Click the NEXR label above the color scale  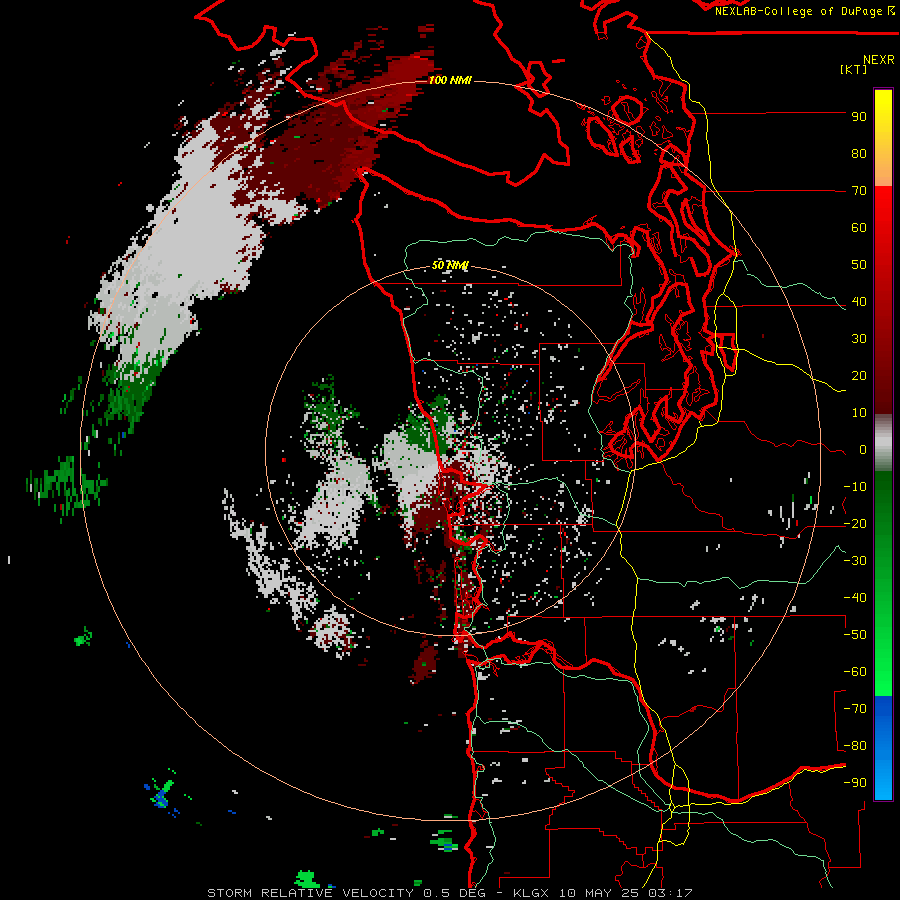pos(878,59)
